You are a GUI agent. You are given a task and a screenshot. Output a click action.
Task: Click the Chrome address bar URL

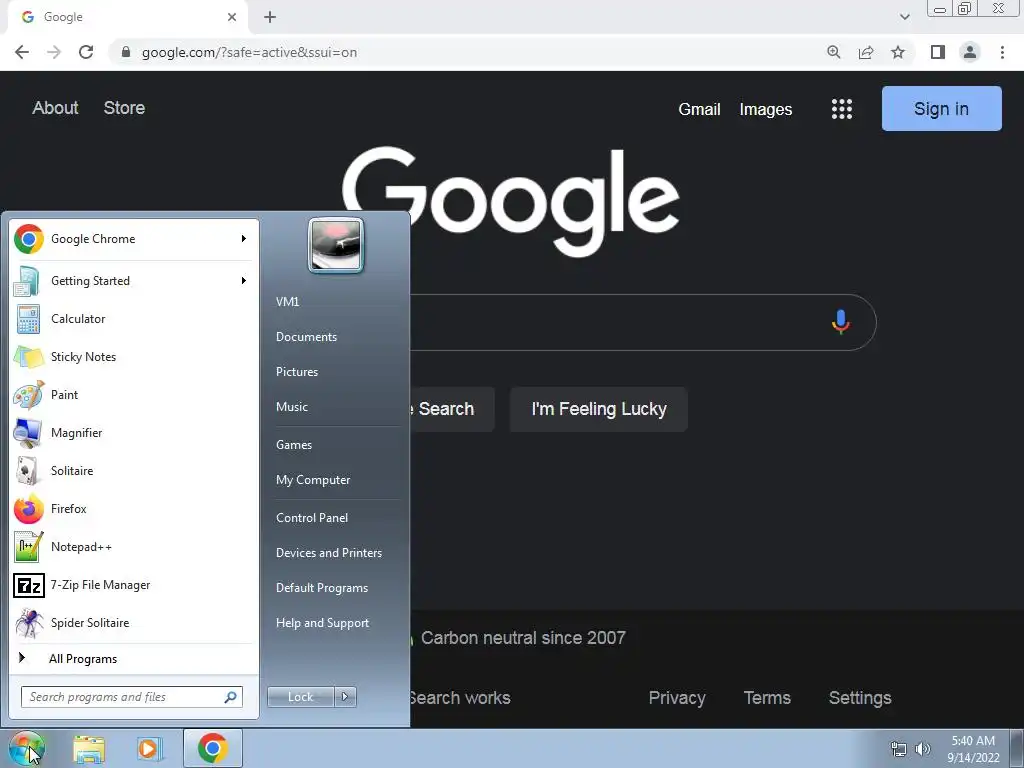tap(249, 52)
